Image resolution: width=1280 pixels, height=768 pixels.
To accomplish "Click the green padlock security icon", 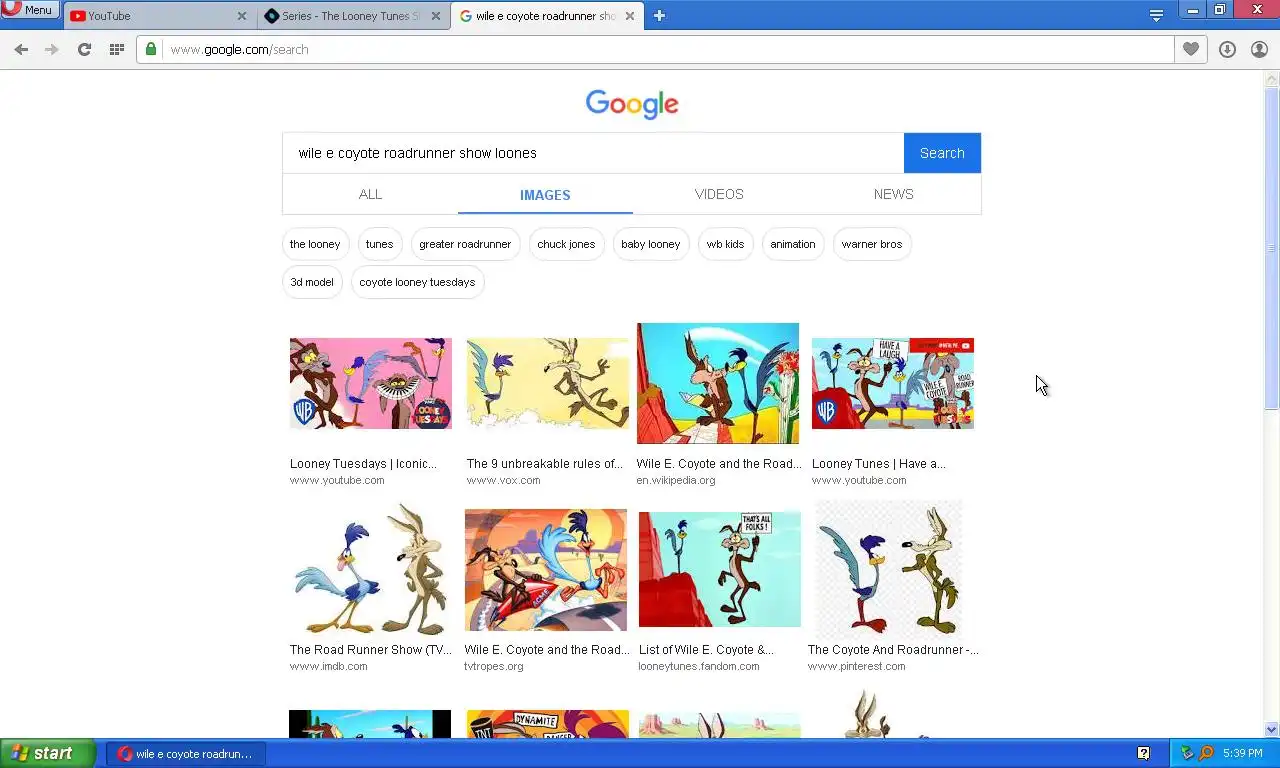I will pos(151,49).
